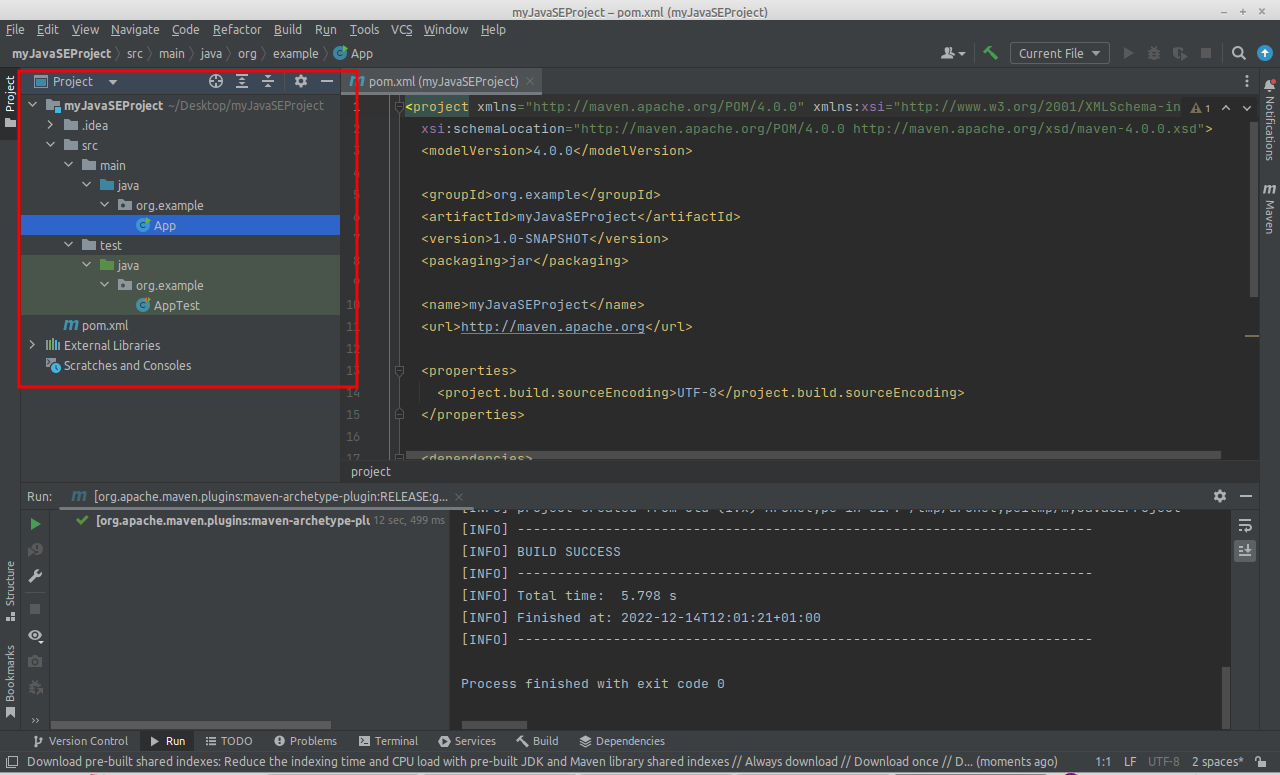Image resolution: width=1280 pixels, height=775 pixels.
Task: Open the Version Control tool tab
Action: pyautogui.click(x=80, y=741)
